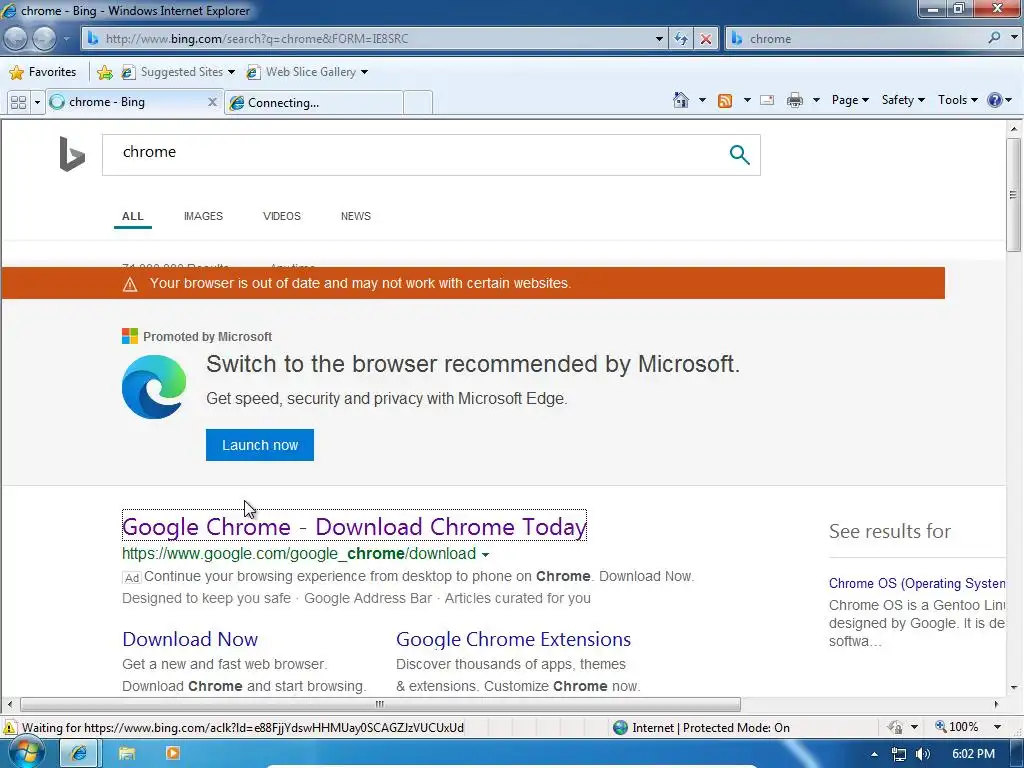Image resolution: width=1024 pixels, height=768 pixels.
Task: Open the zoom level dropdown arrow
Action: tap(997, 727)
